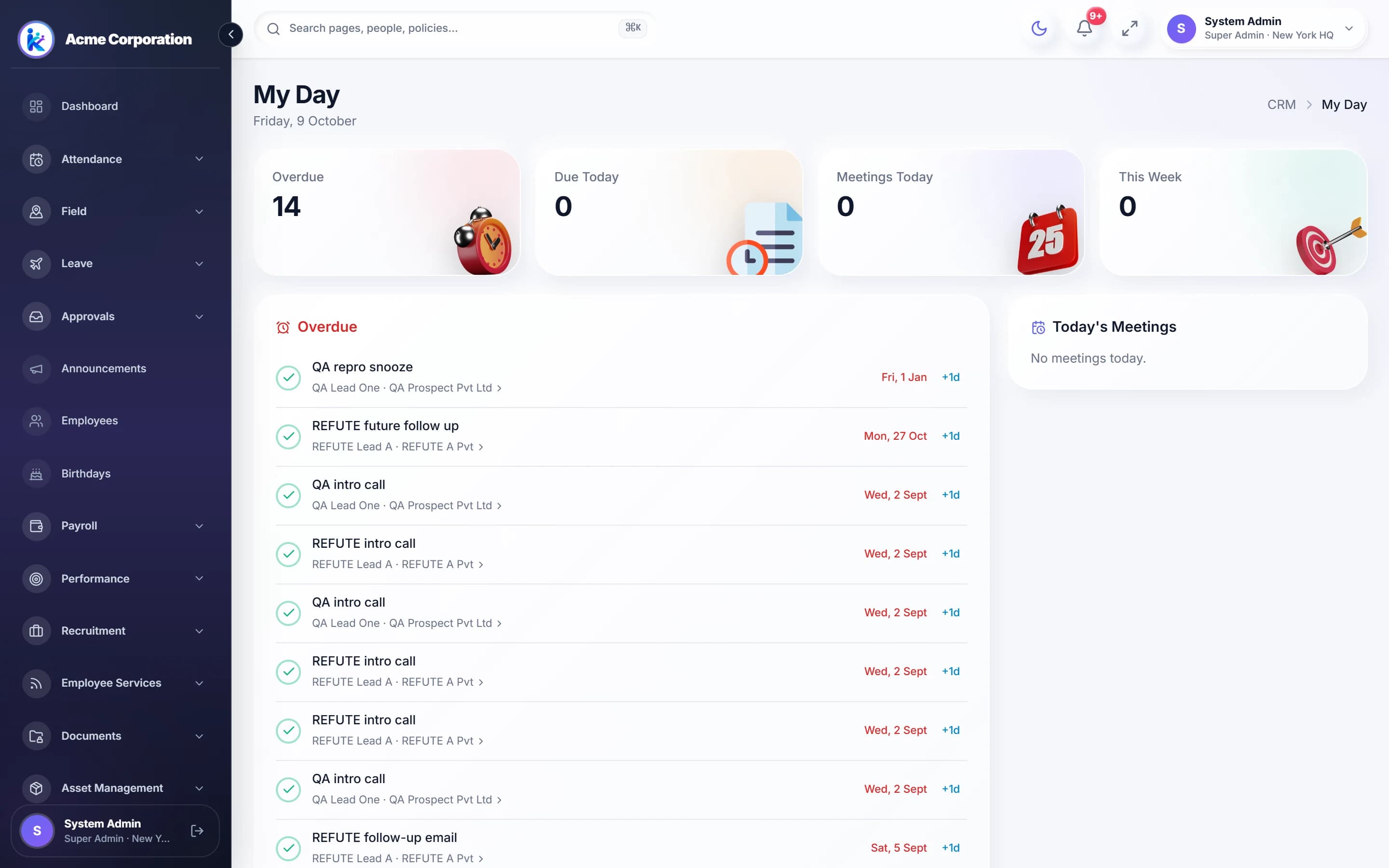Open notifications bell

[1084, 28]
